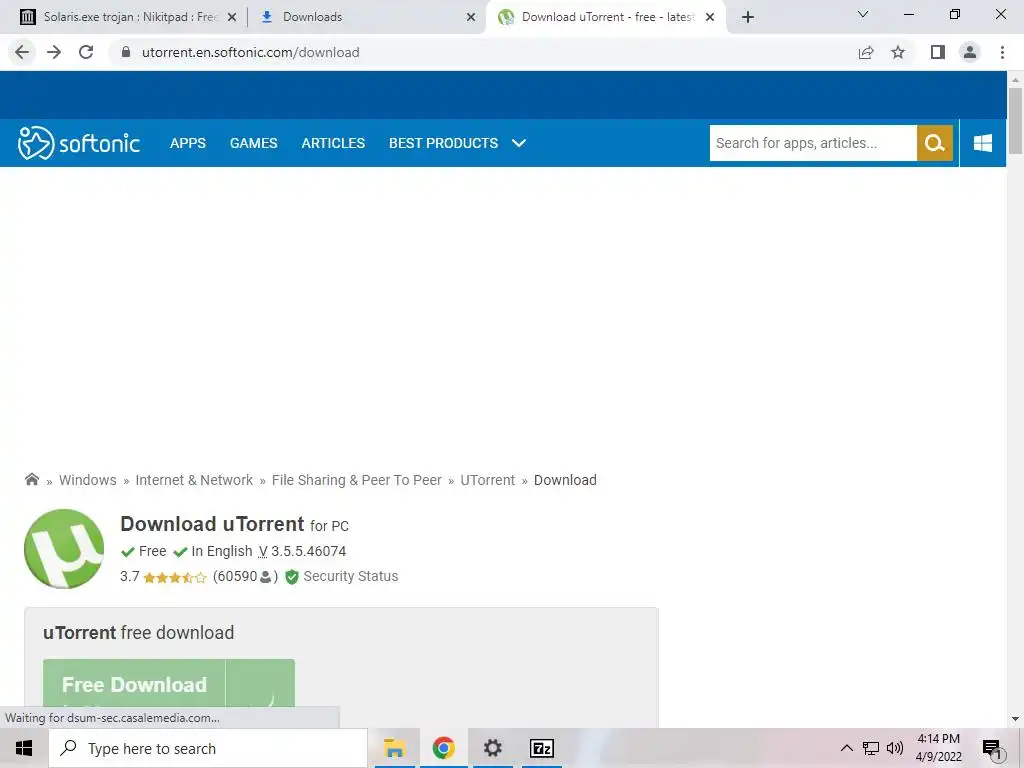View site info via padlock icon
1024x768 pixels.
126,52
